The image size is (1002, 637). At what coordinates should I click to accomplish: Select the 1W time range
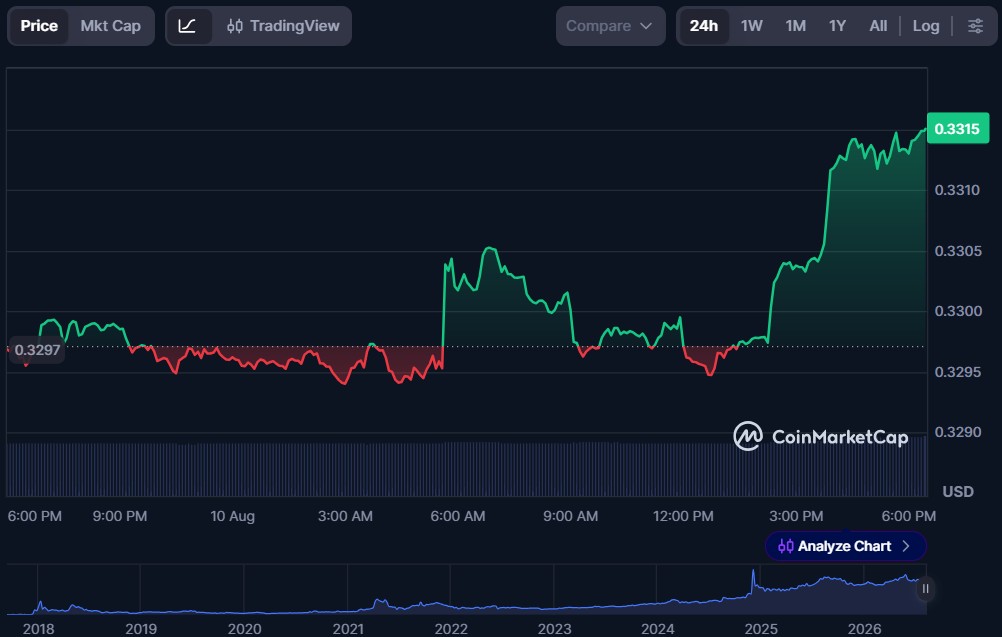pyautogui.click(x=752, y=26)
